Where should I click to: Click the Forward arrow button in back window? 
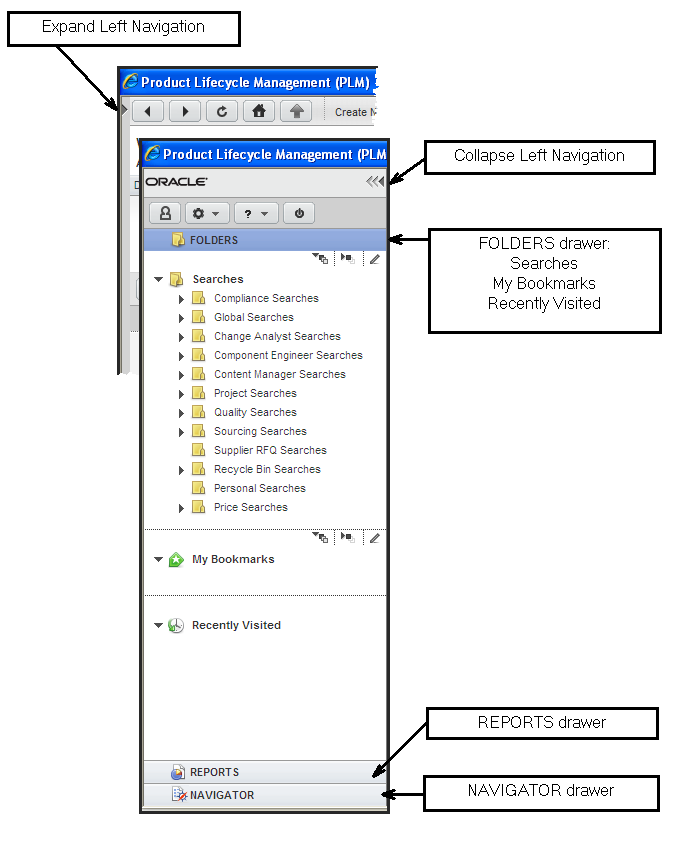(x=185, y=111)
